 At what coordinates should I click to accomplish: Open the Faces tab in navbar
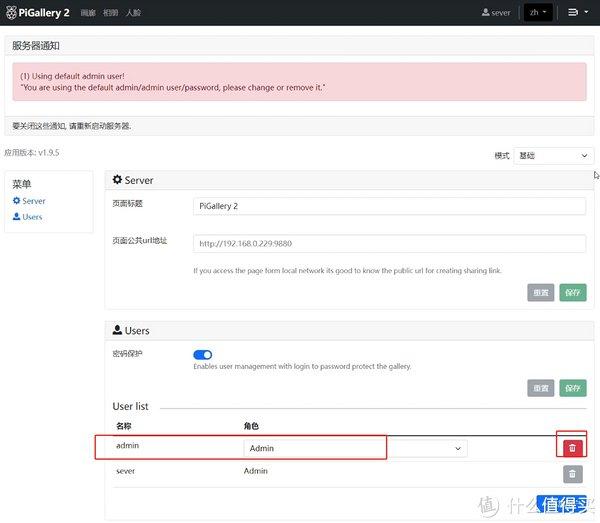[x=133, y=13]
